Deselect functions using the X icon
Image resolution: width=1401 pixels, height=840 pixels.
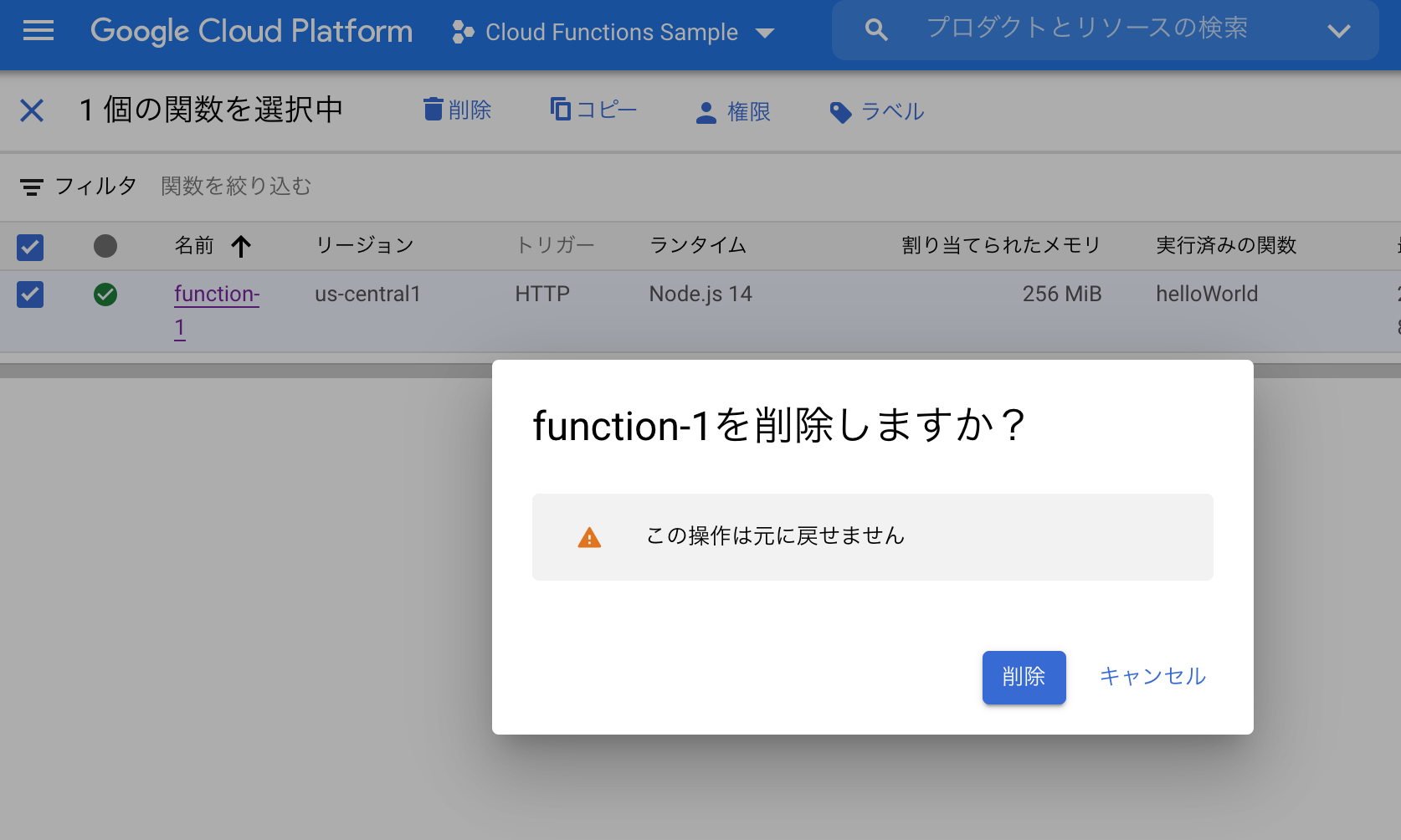pos(32,110)
